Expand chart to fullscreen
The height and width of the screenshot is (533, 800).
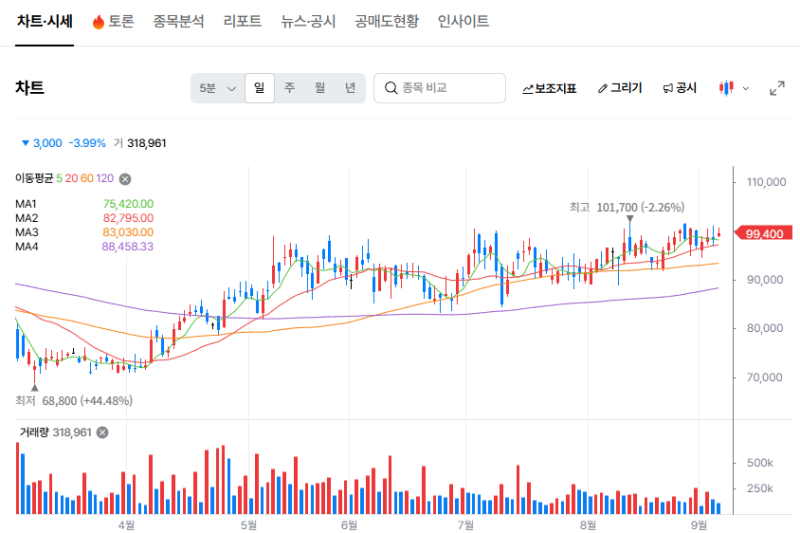[777, 88]
